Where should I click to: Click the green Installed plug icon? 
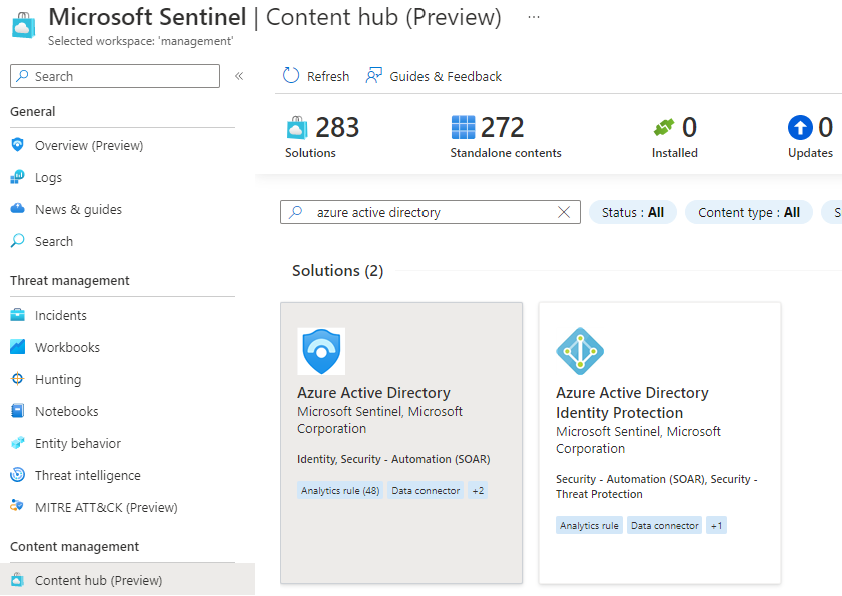pyautogui.click(x=664, y=128)
